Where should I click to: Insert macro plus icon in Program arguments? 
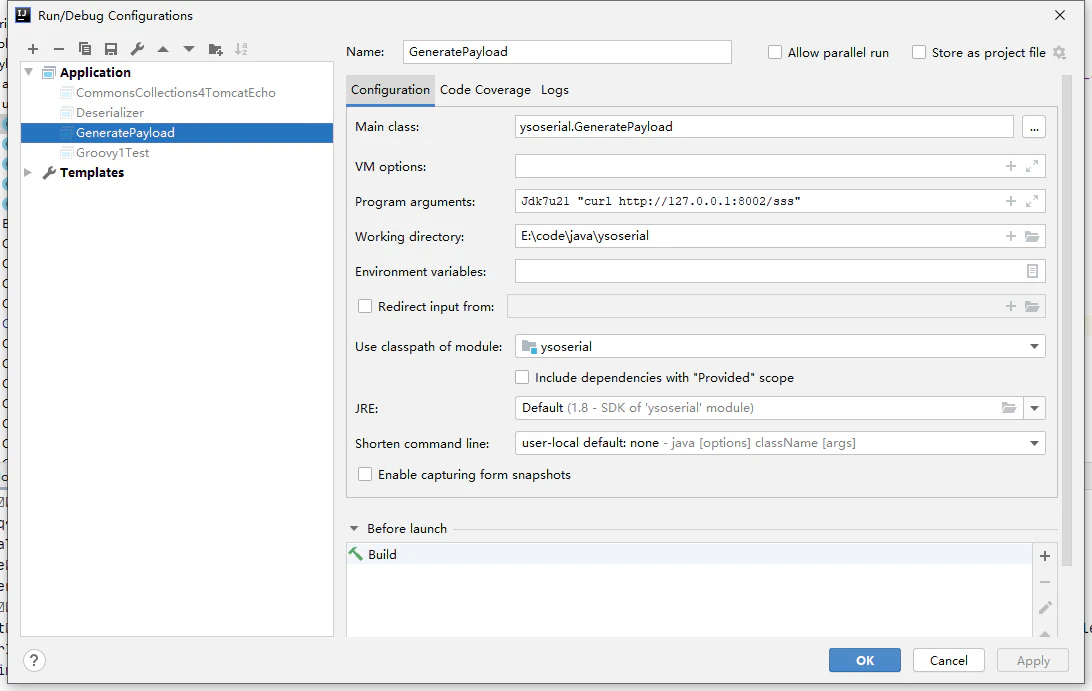tap(1011, 201)
